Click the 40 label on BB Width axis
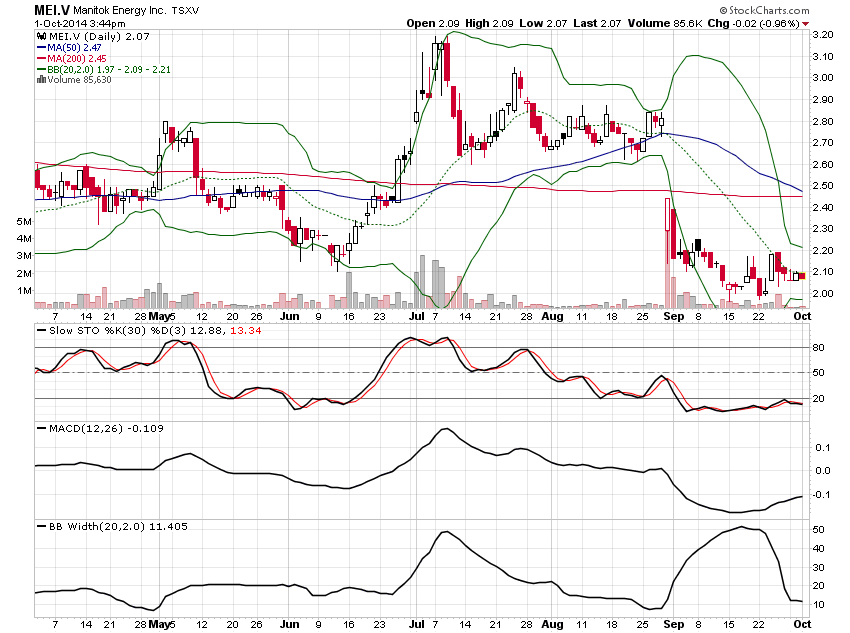 [819, 548]
